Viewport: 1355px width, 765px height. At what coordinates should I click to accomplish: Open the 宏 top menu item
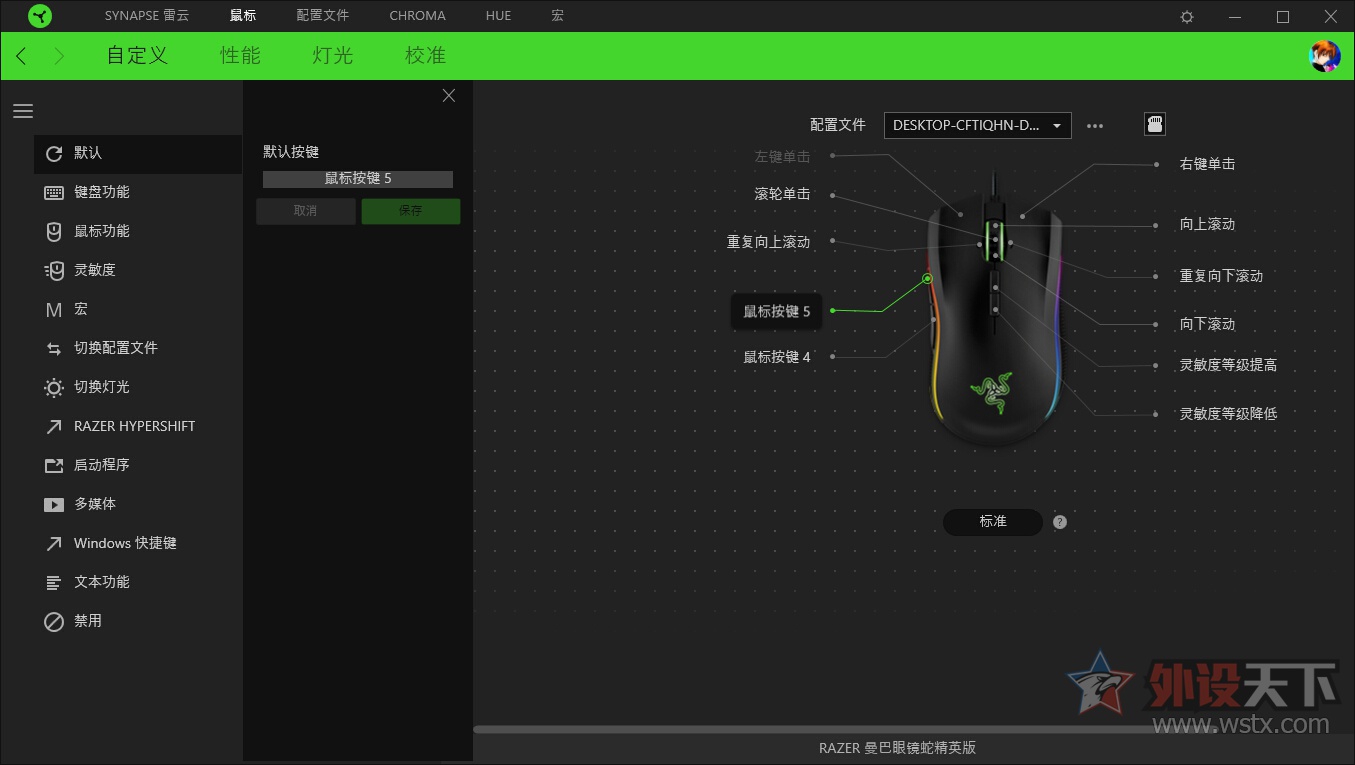coord(558,16)
